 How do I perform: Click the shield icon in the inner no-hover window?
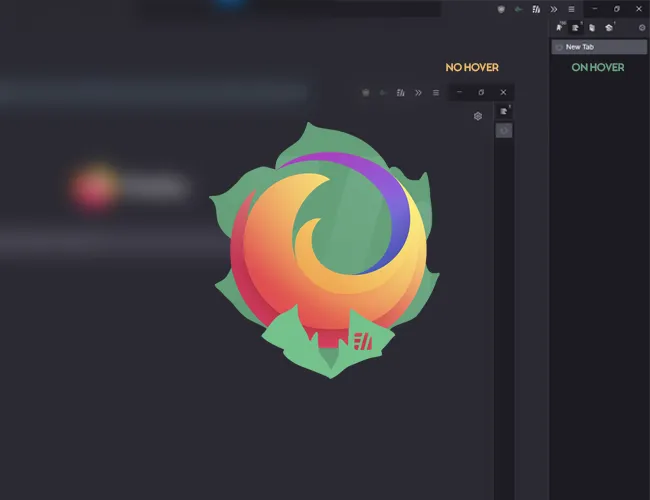[x=366, y=92]
